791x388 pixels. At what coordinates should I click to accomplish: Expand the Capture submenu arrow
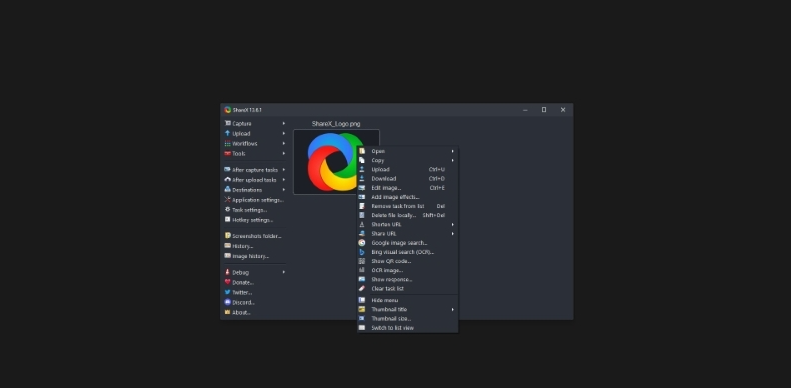point(284,124)
